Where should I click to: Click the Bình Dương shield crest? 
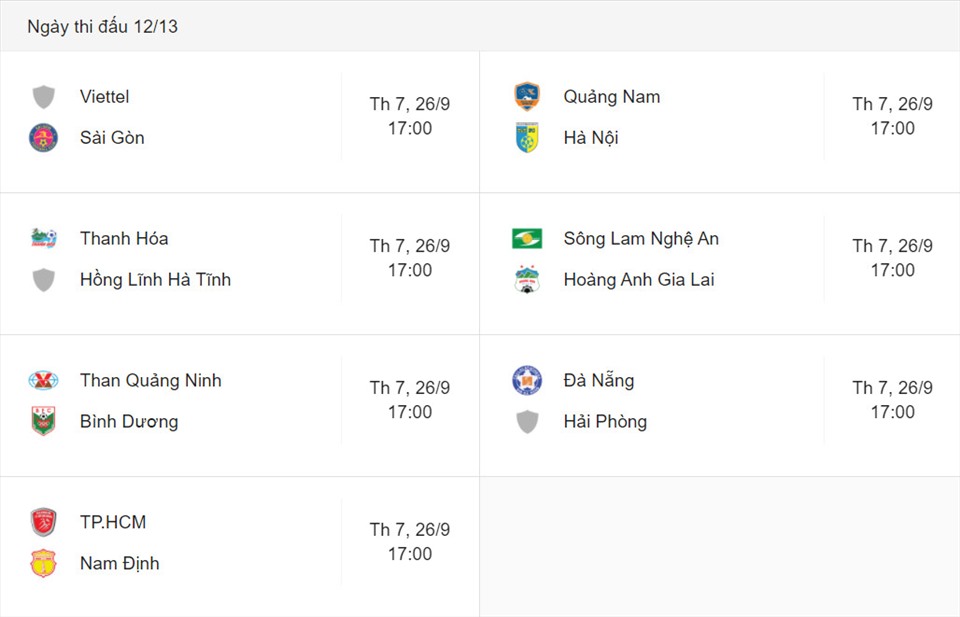coord(43,421)
